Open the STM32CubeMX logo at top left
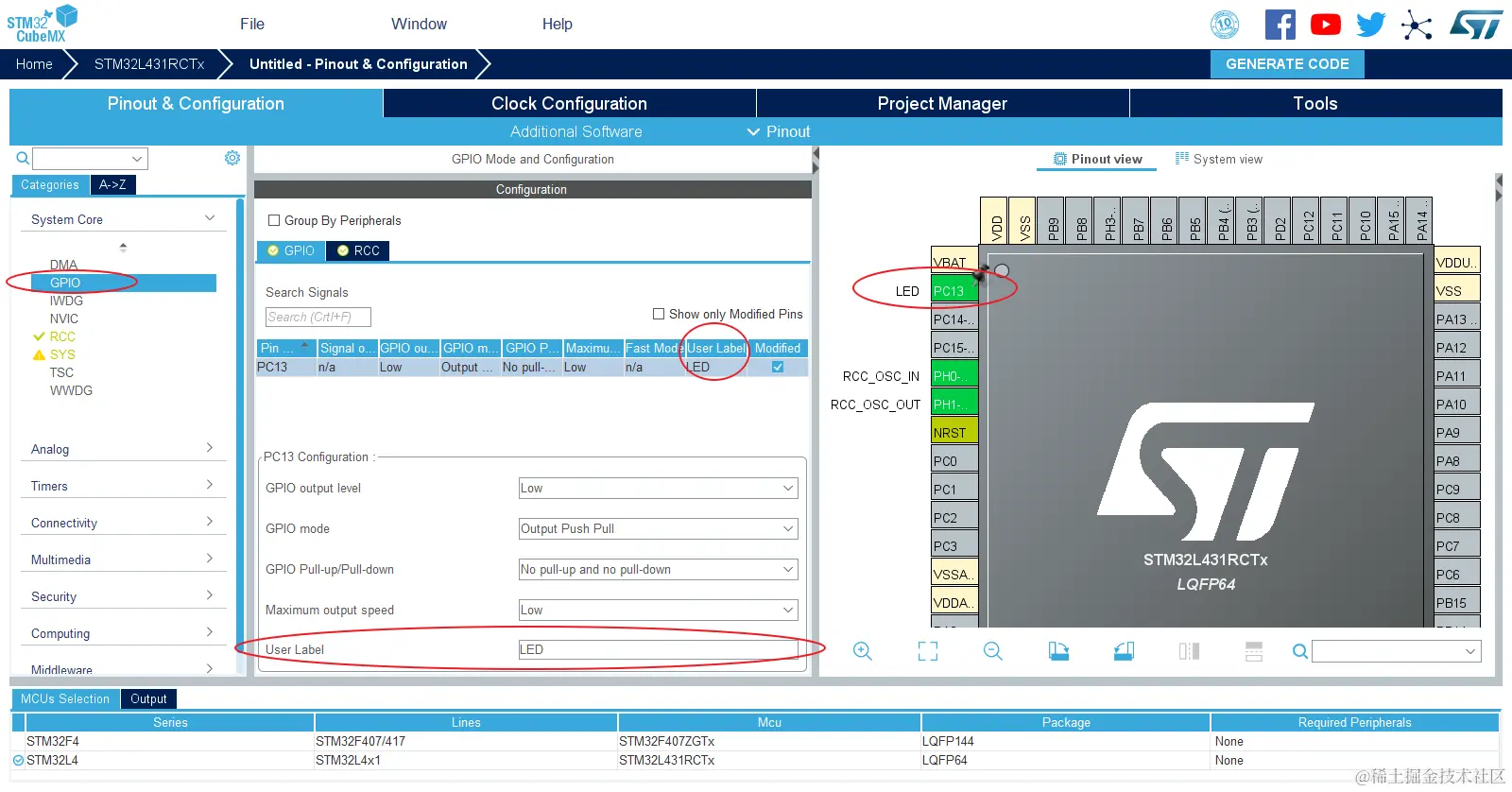This screenshot has width=1512, height=792. click(42, 24)
